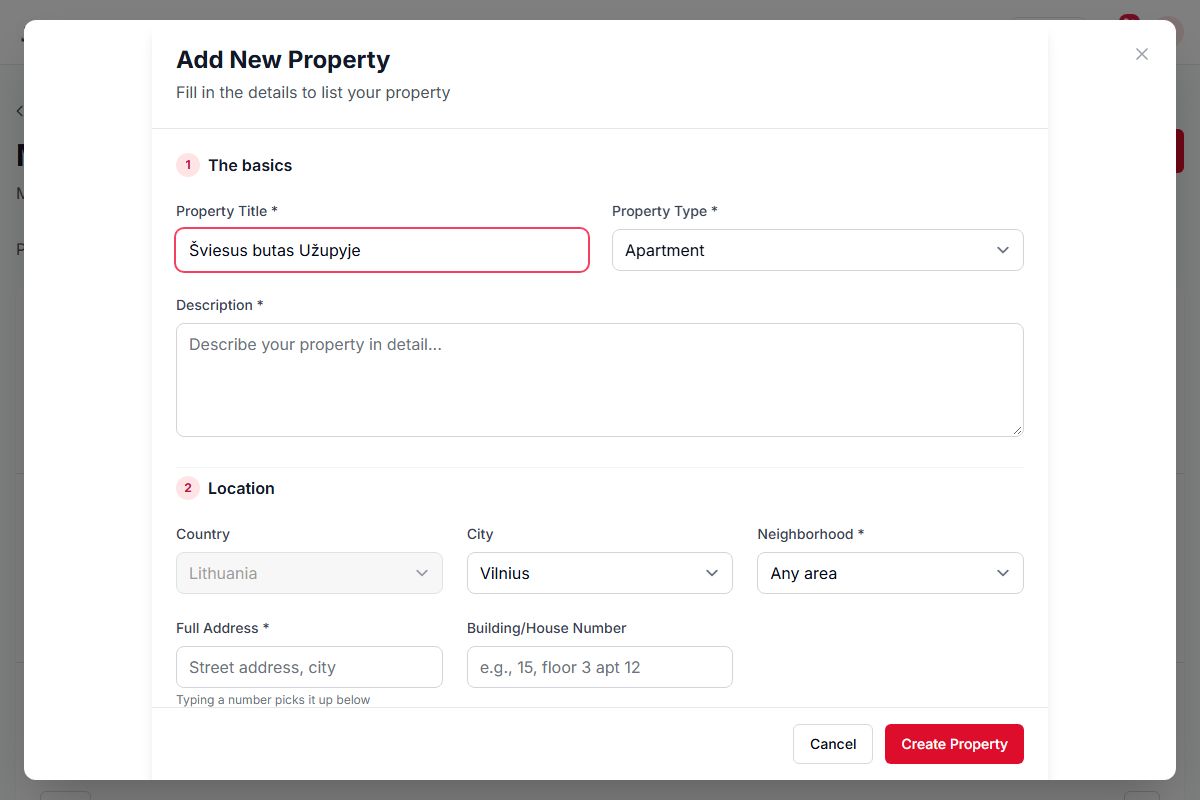Click the 'Neighborhood *' label

(811, 534)
